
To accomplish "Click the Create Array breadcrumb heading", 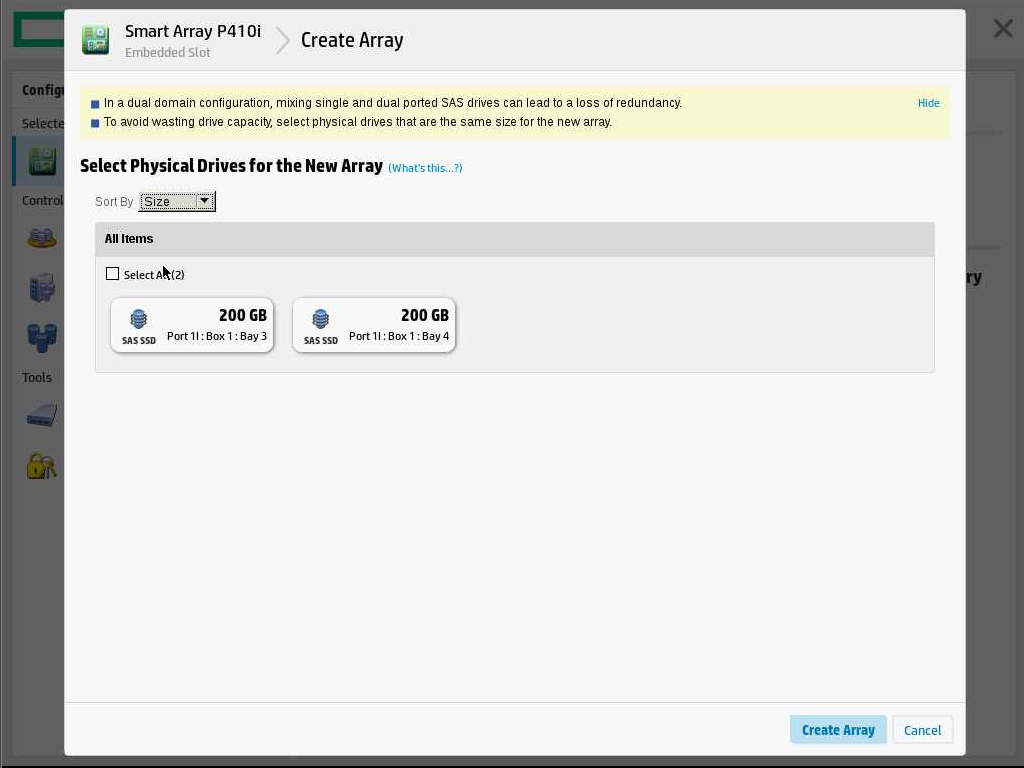I will [352, 40].
